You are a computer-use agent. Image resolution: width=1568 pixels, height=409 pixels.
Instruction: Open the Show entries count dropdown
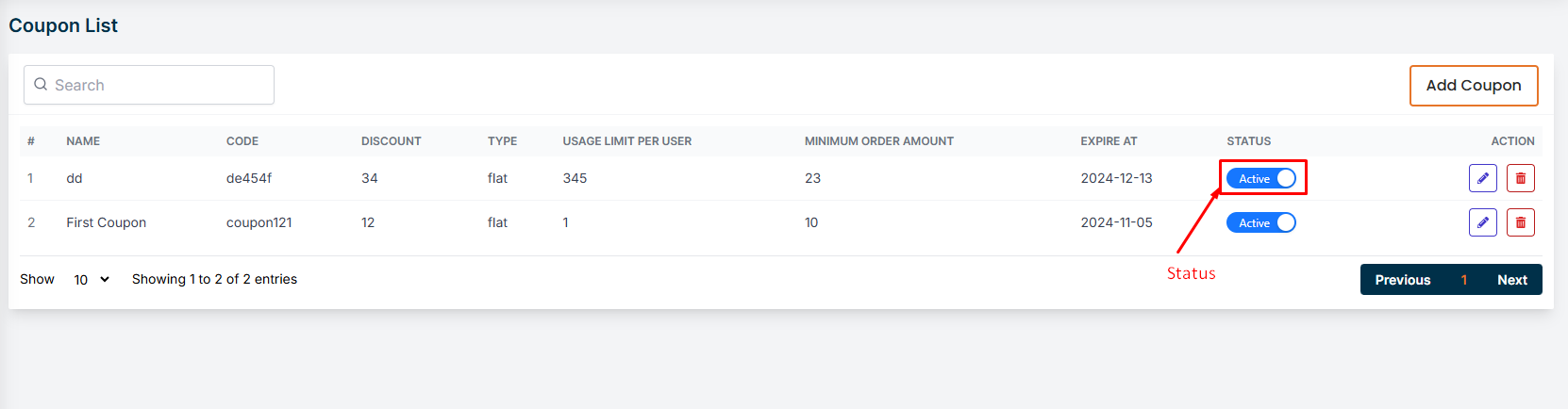point(92,280)
